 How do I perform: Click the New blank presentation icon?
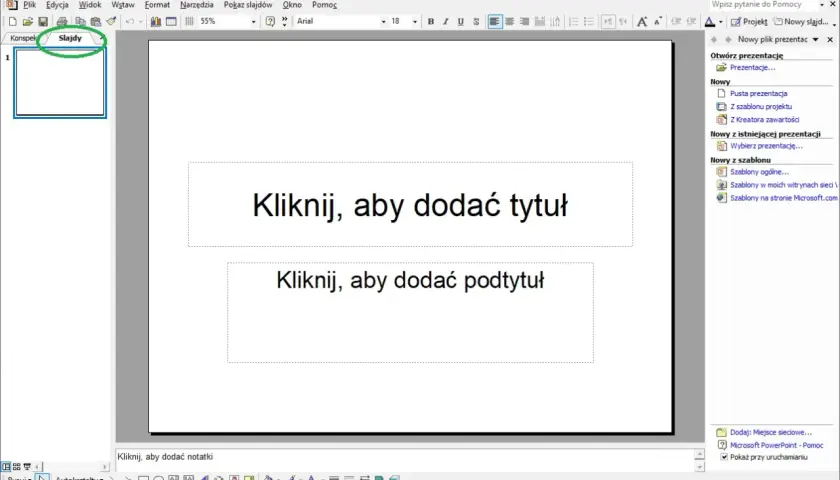(12, 22)
